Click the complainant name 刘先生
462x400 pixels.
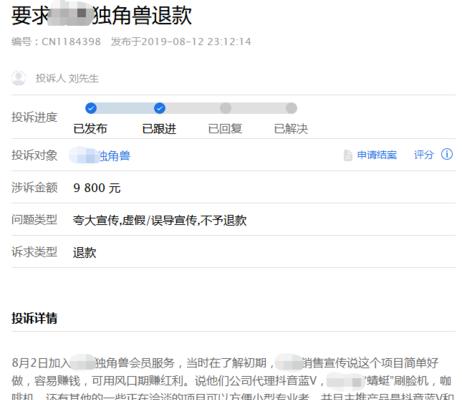click(x=84, y=78)
